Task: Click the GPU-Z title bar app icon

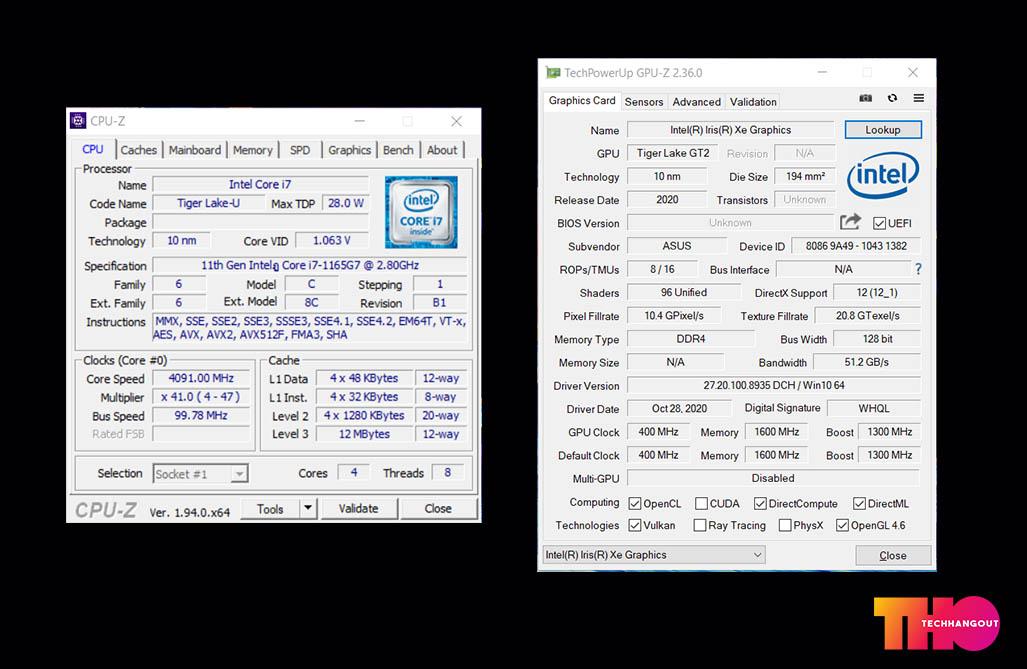Action: click(553, 73)
